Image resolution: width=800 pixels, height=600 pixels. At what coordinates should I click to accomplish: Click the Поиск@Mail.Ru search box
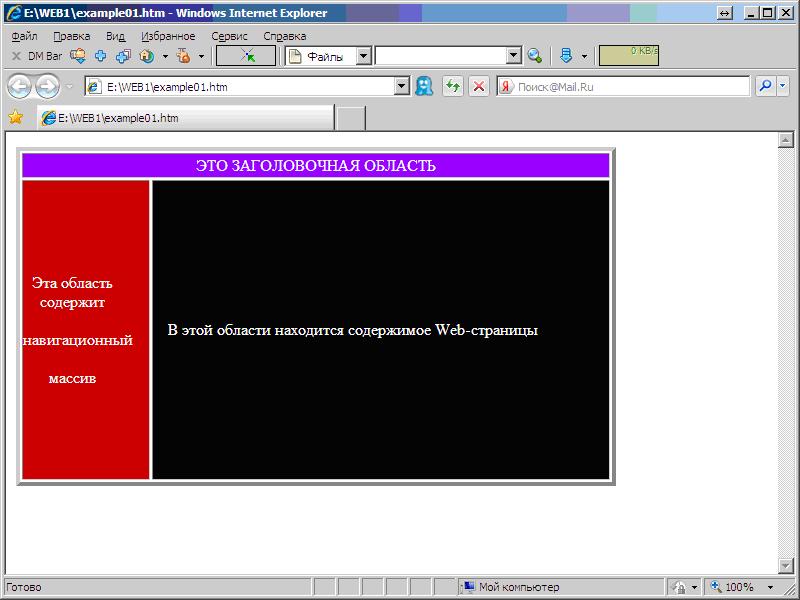[632, 87]
